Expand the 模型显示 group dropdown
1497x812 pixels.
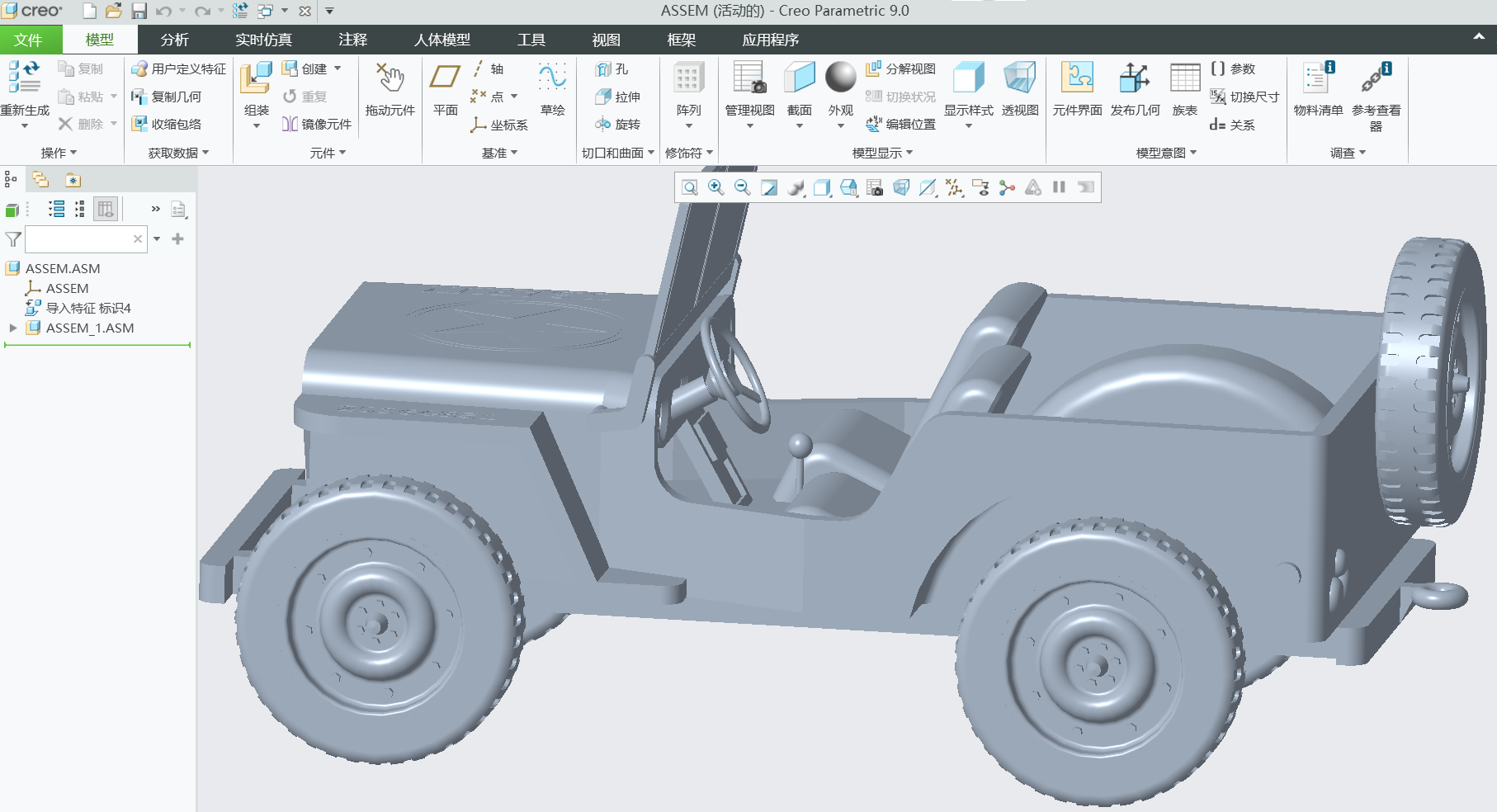click(x=882, y=153)
